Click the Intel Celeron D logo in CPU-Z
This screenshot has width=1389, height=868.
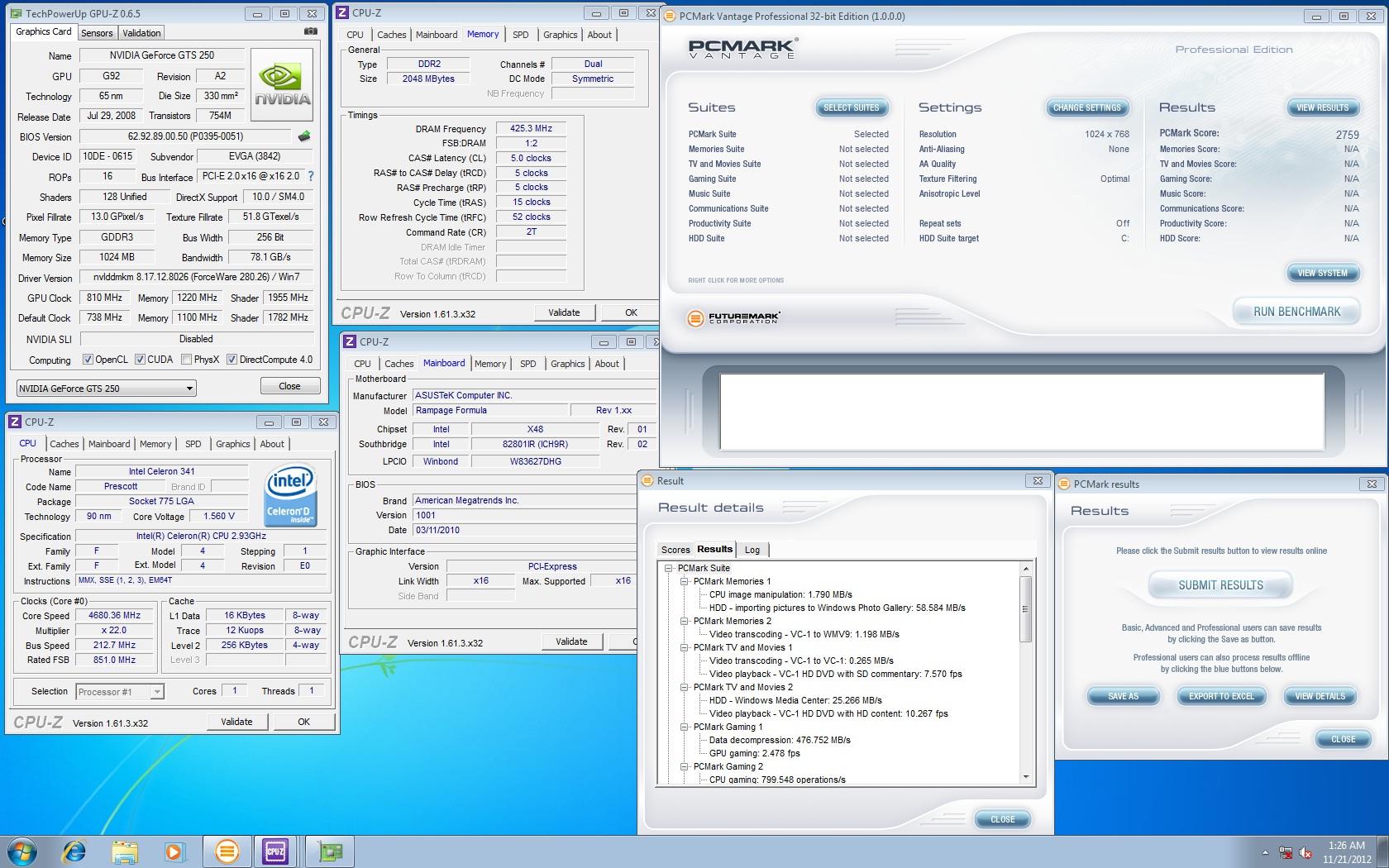tap(291, 495)
